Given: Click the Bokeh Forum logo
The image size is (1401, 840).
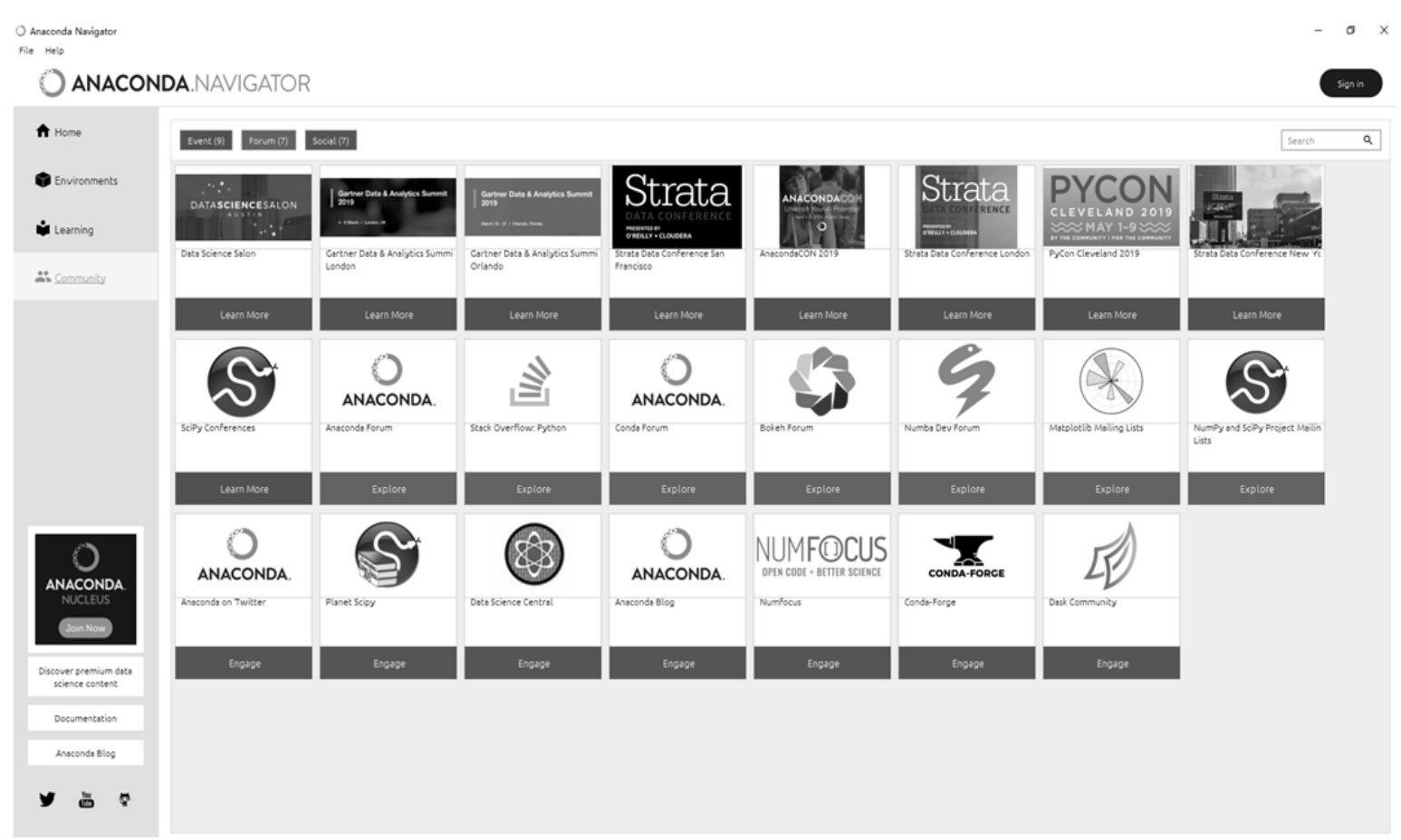Looking at the screenshot, I should (x=822, y=381).
